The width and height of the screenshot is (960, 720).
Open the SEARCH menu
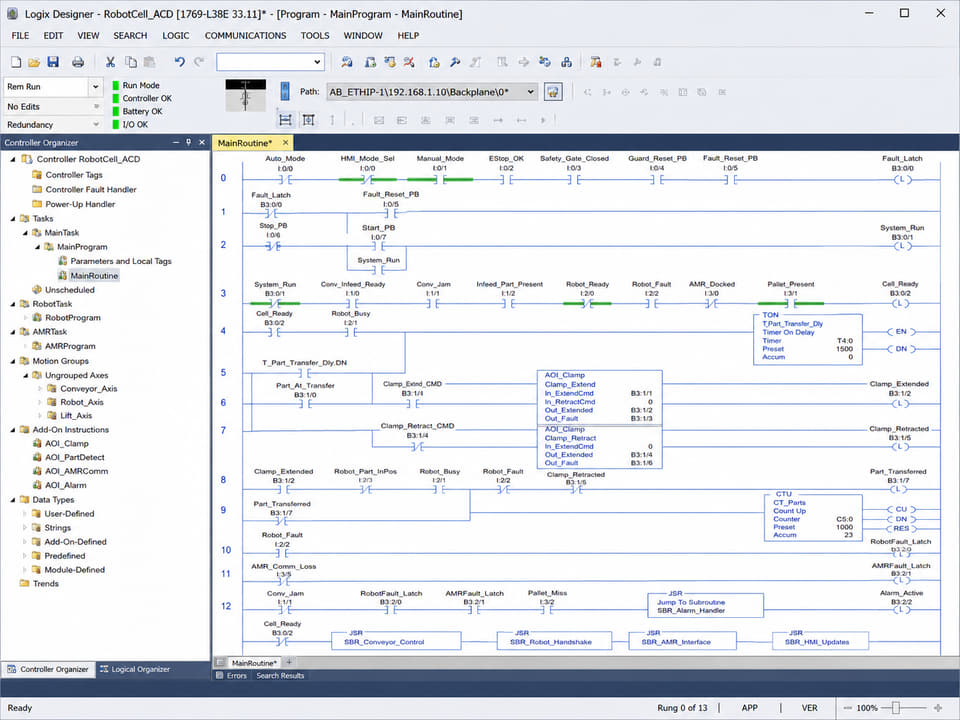pyautogui.click(x=130, y=36)
